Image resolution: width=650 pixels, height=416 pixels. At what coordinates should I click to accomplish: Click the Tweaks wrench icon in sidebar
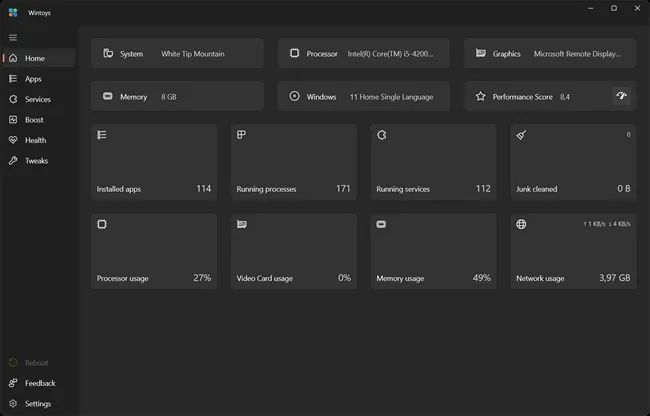pyautogui.click(x=13, y=161)
